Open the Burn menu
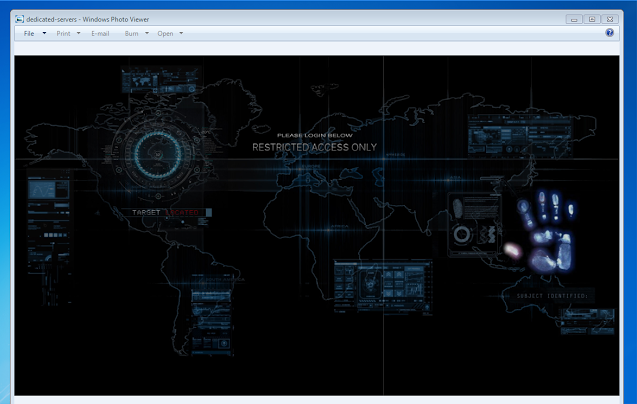637x404 pixels. coord(131,33)
